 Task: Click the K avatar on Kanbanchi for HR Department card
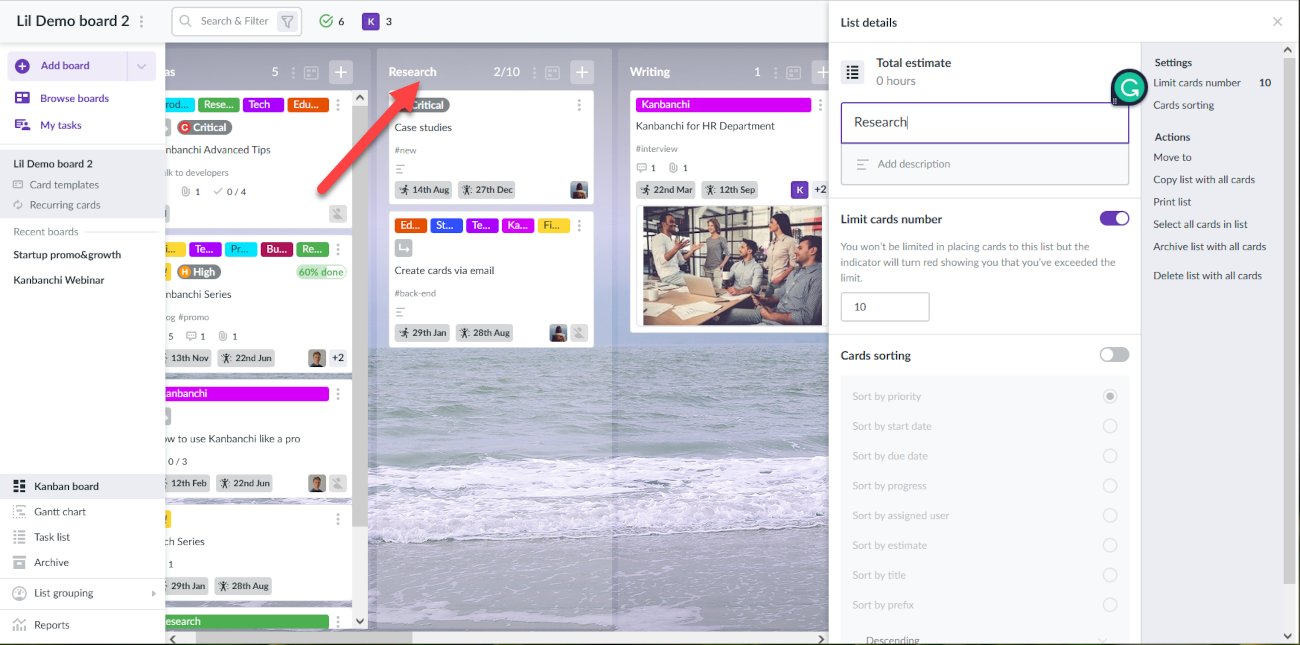pyautogui.click(x=799, y=190)
